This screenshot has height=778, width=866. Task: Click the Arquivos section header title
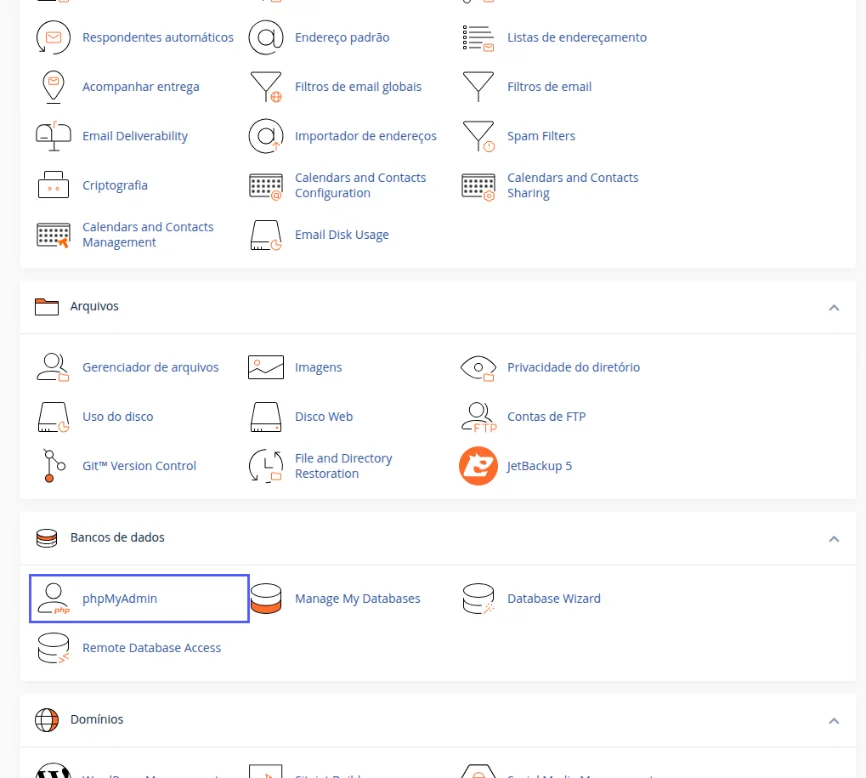coord(94,306)
